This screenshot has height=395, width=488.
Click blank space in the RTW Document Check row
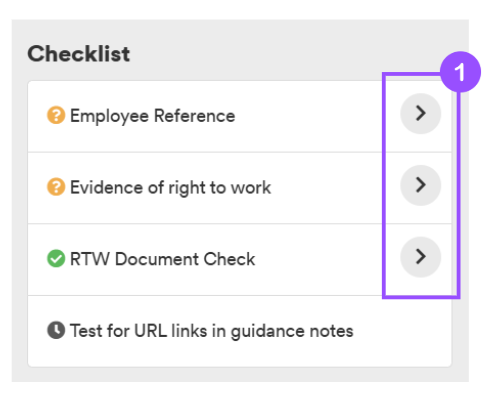pyautogui.click(x=317, y=259)
